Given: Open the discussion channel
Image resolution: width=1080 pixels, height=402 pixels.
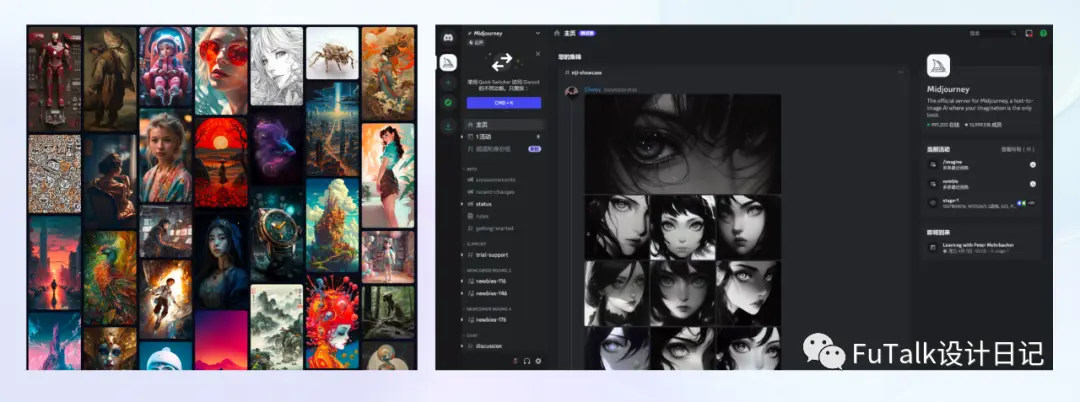Looking at the screenshot, I should click(x=488, y=346).
